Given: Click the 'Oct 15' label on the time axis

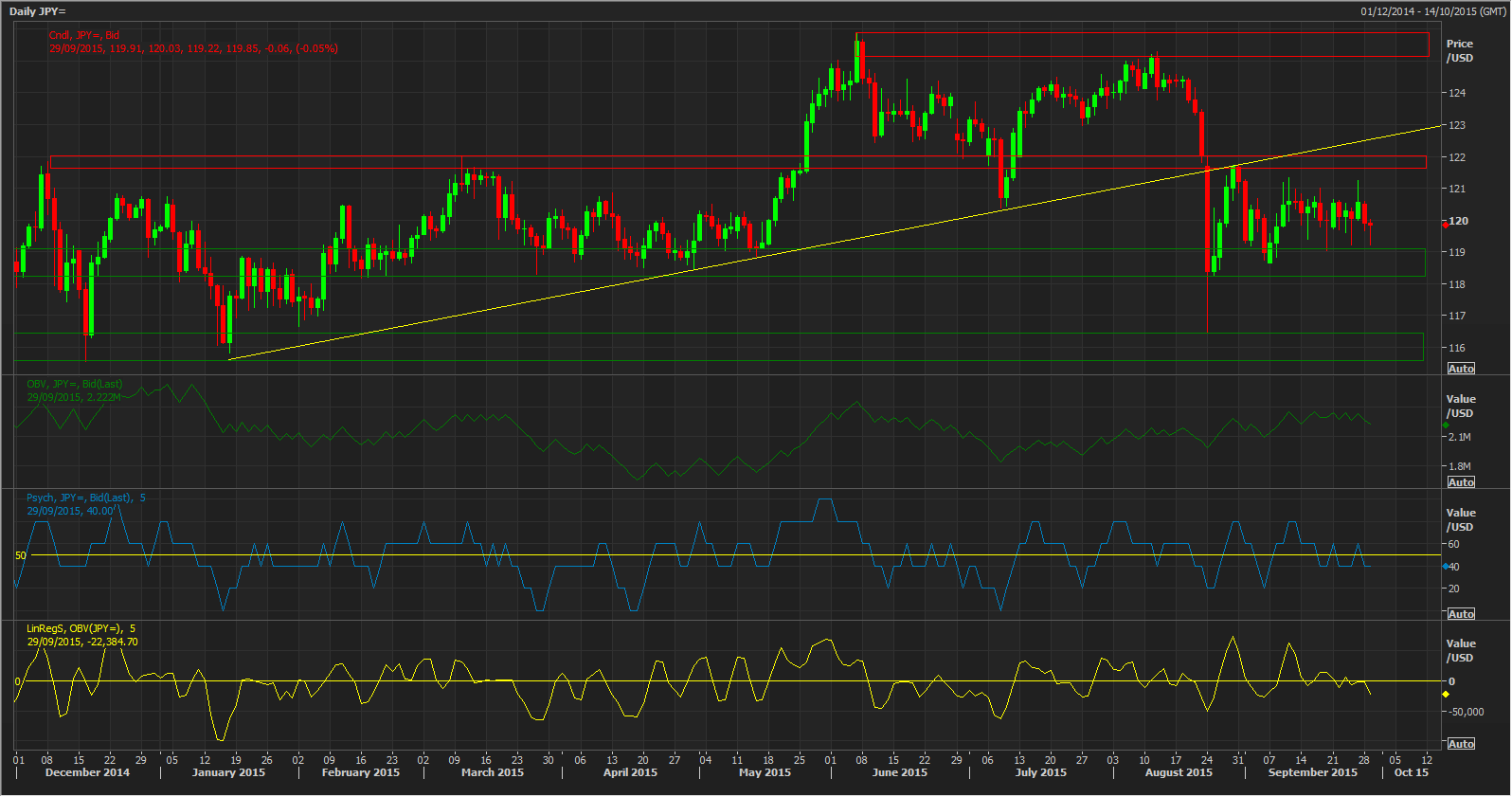Looking at the screenshot, I should point(1411,772).
